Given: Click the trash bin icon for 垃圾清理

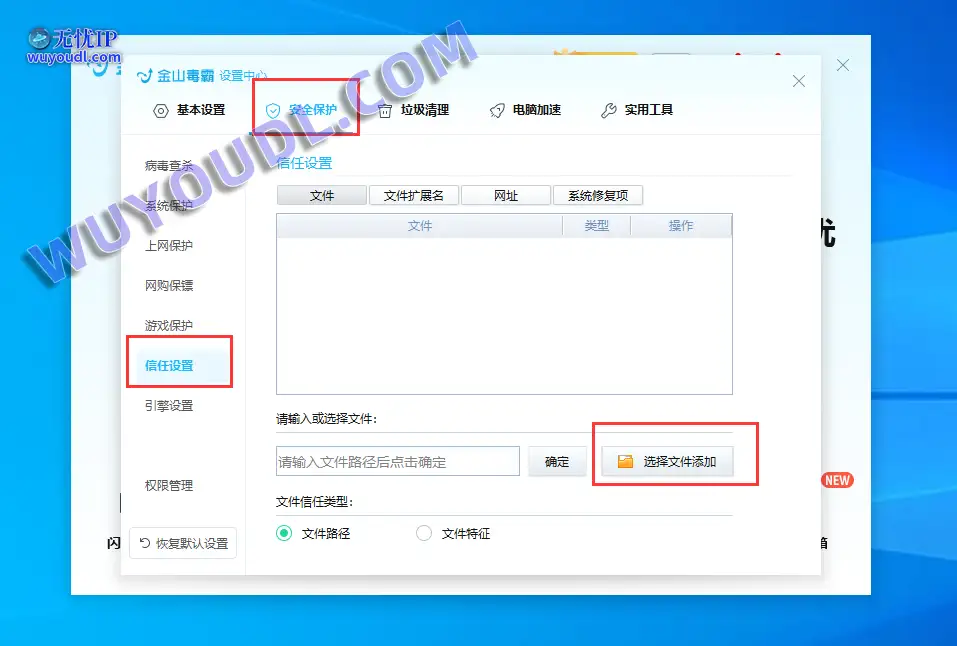Looking at the screenshot, I should (x=385, y=111).
